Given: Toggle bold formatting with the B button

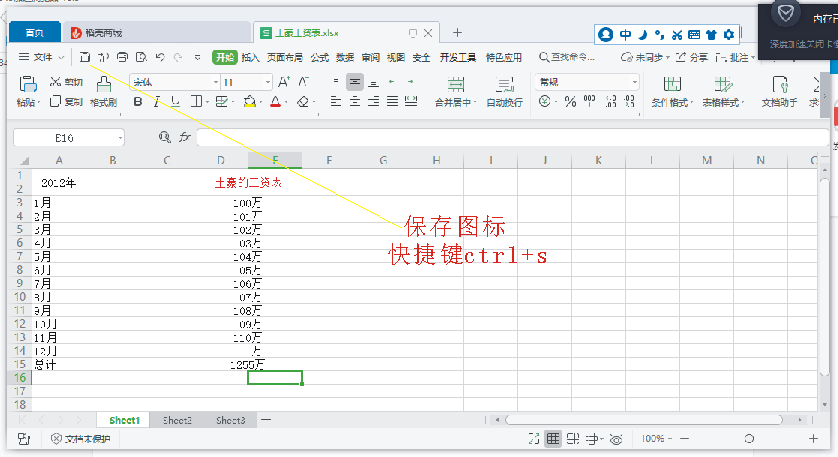Looking at the screenshot, I should (x=138, y=101).
